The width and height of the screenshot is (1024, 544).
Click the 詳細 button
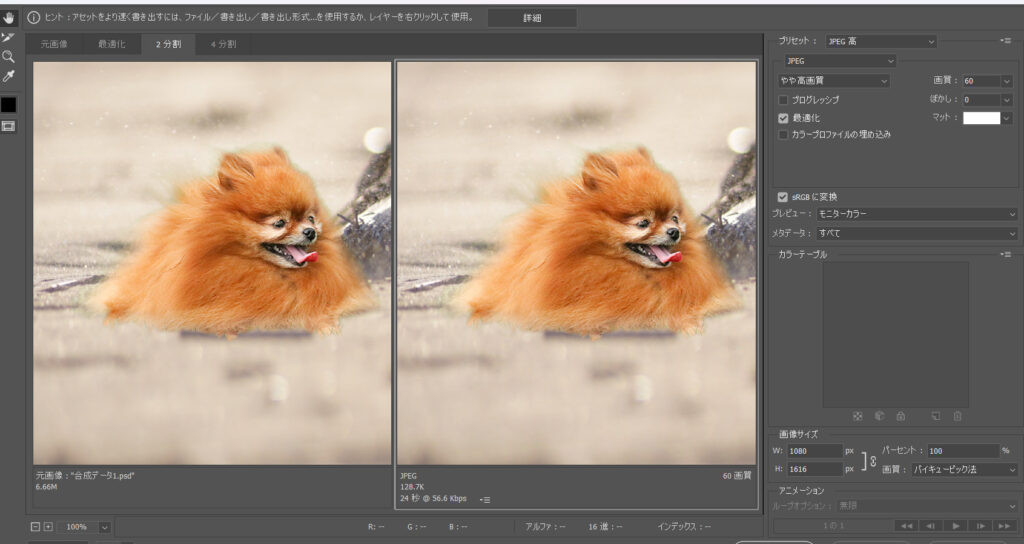coord(532,18)
